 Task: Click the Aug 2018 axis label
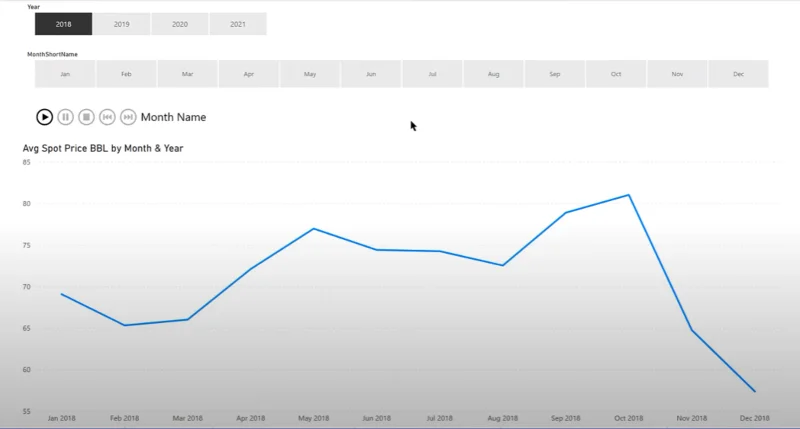(x=503, y=418)
